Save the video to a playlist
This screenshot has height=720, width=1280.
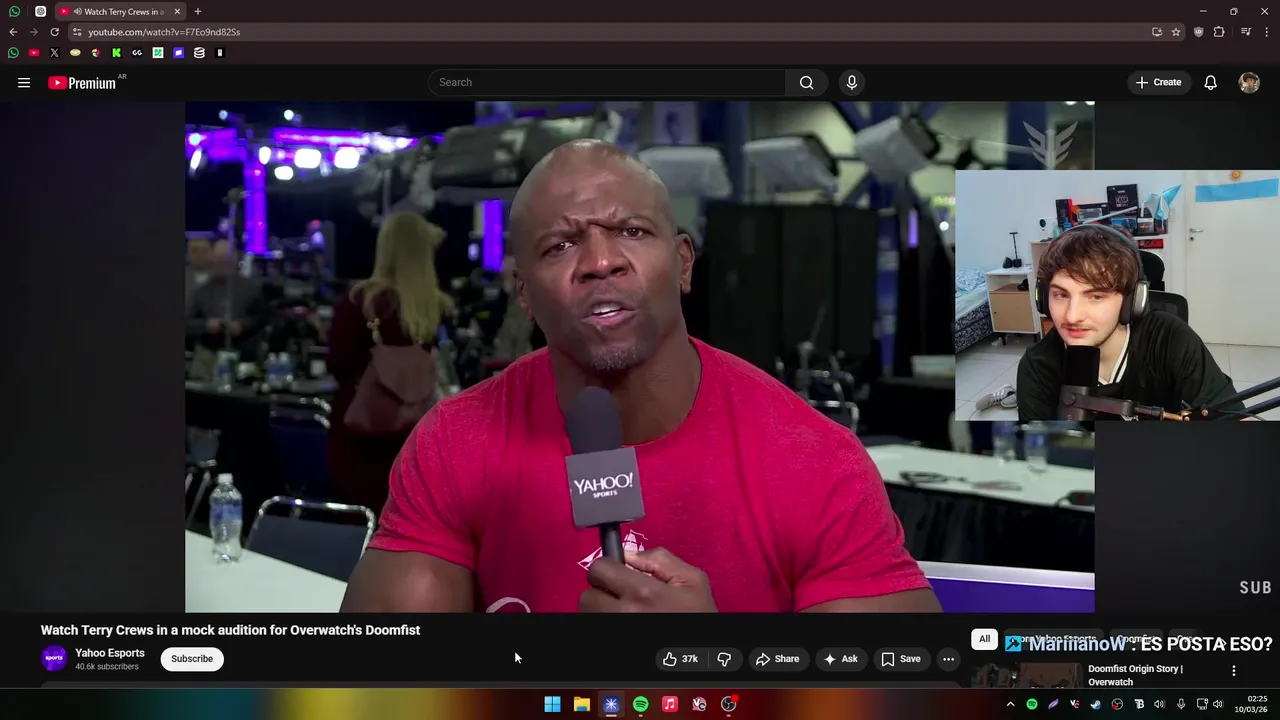tap(900, 659)
